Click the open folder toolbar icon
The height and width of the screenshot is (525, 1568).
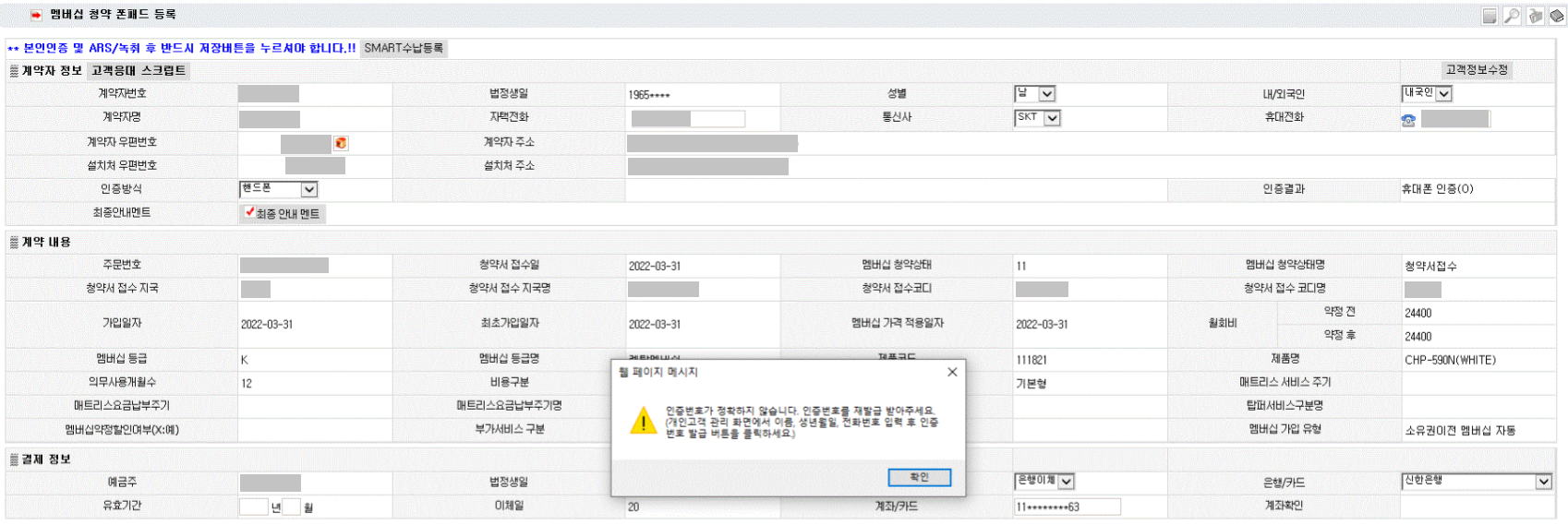[x=1535, y=16]
